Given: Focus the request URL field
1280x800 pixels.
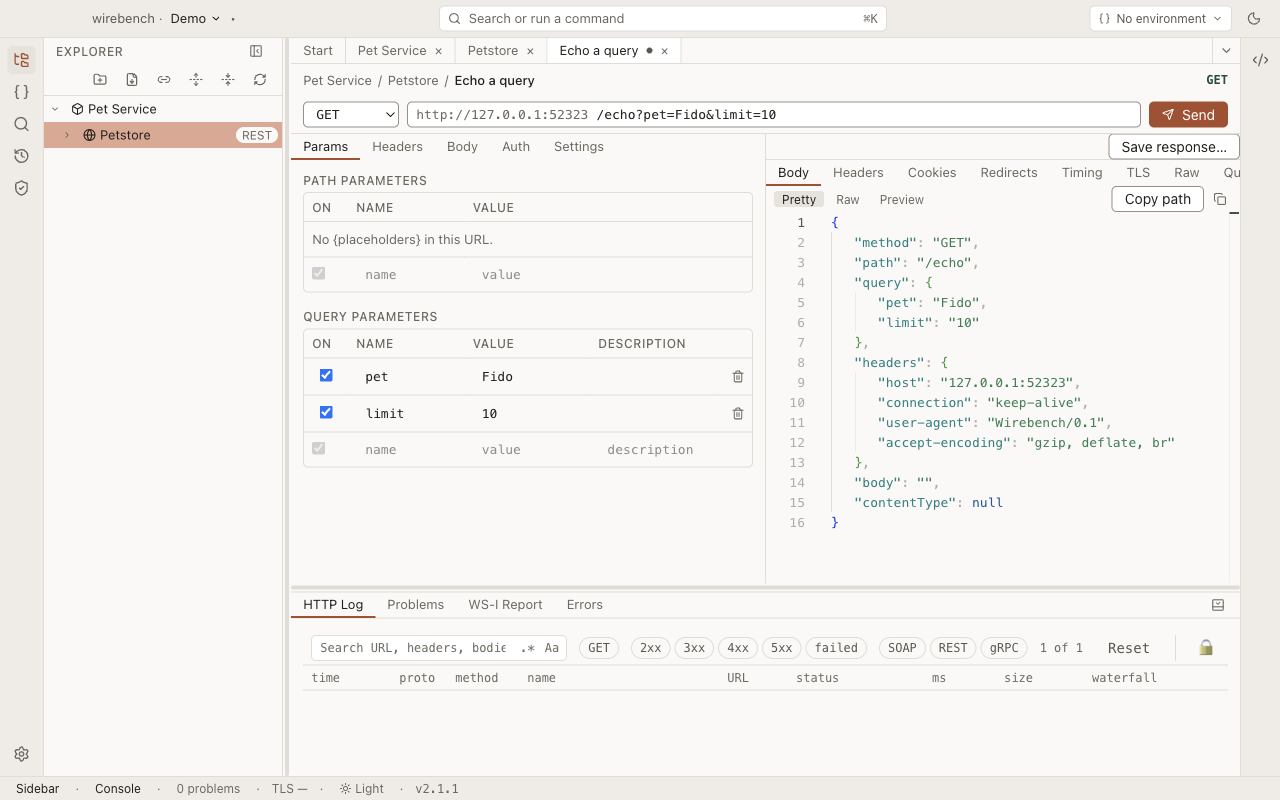Looking at the screenshot, I should [x=774, y=115].
